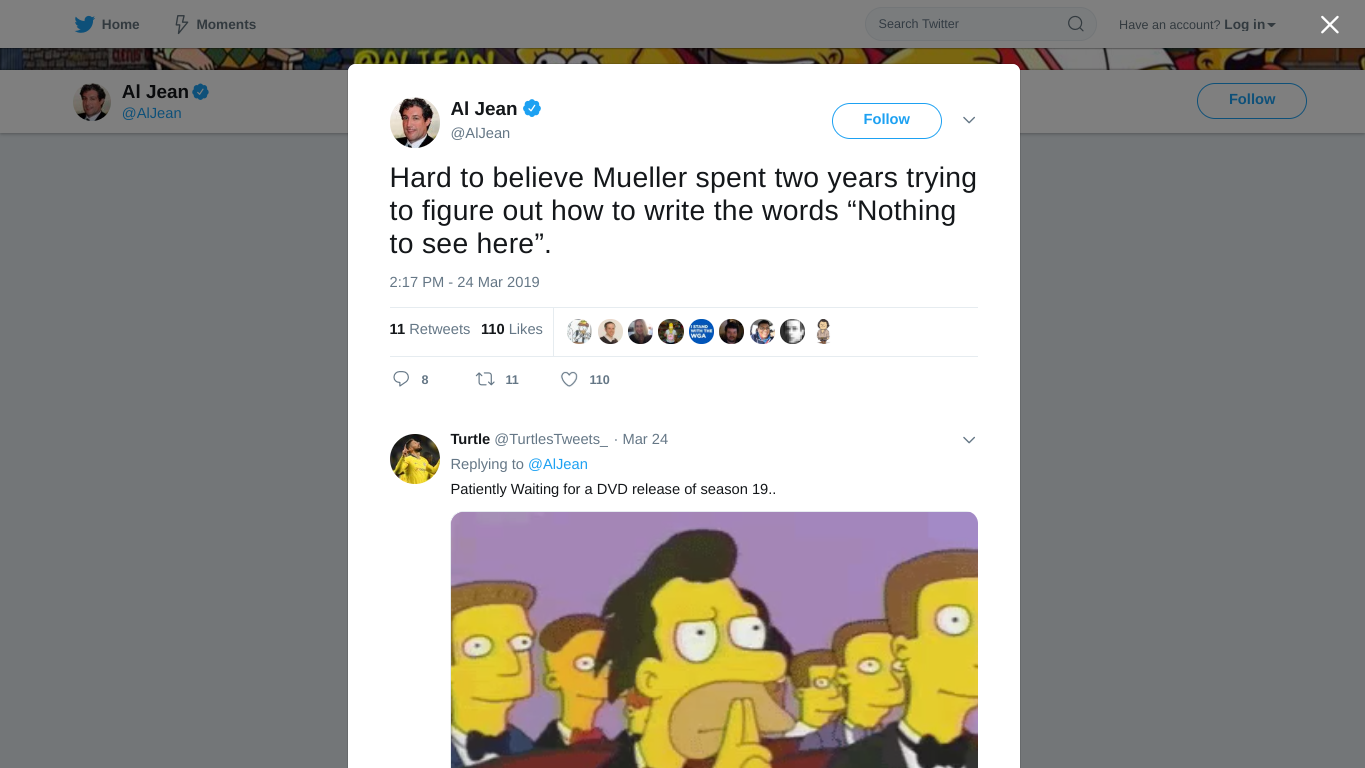Open the Log in dropdown

click(x=1249, y=24)
